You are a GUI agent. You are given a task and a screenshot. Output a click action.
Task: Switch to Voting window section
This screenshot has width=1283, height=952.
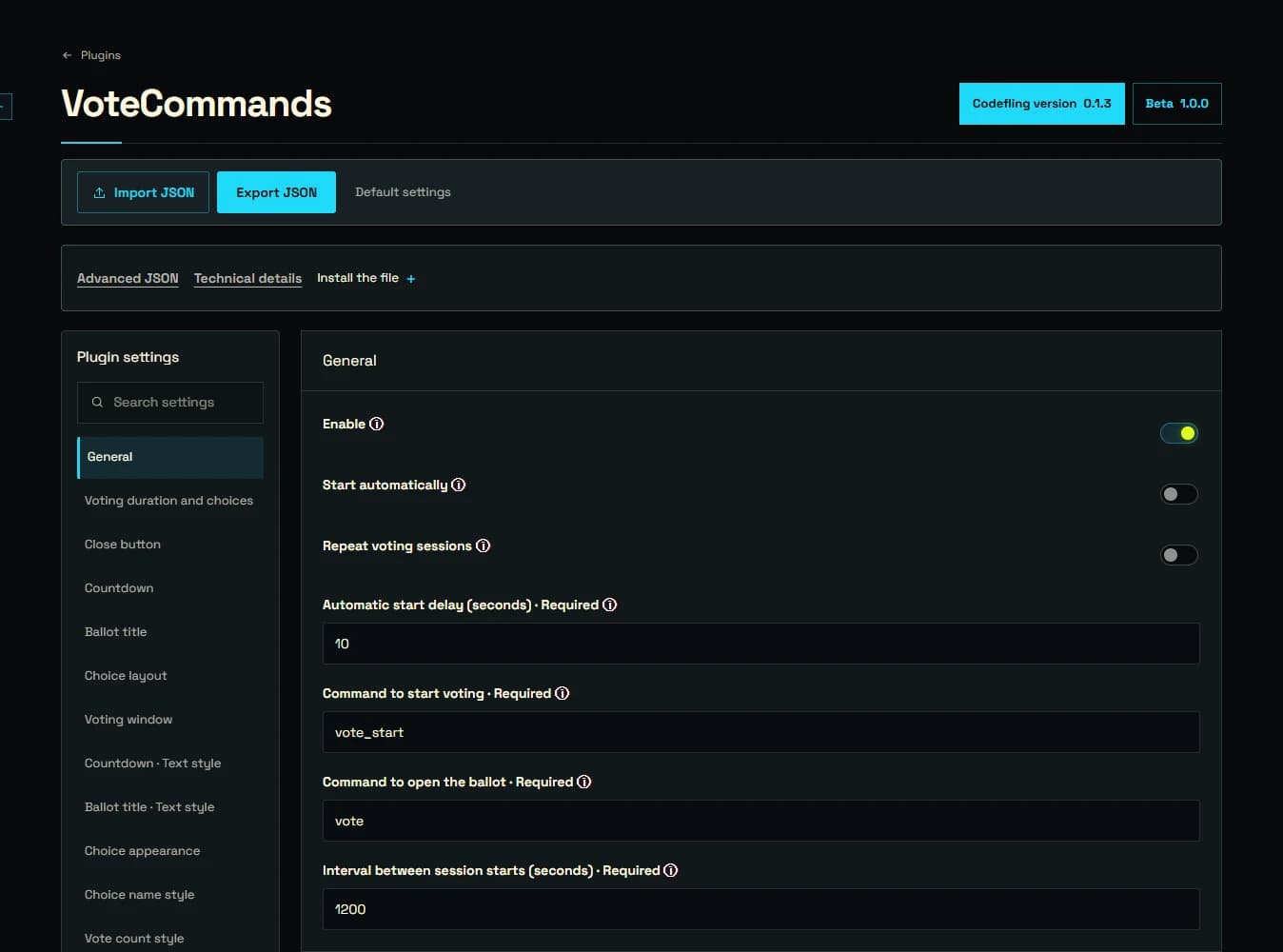click(x=170, y=720)
